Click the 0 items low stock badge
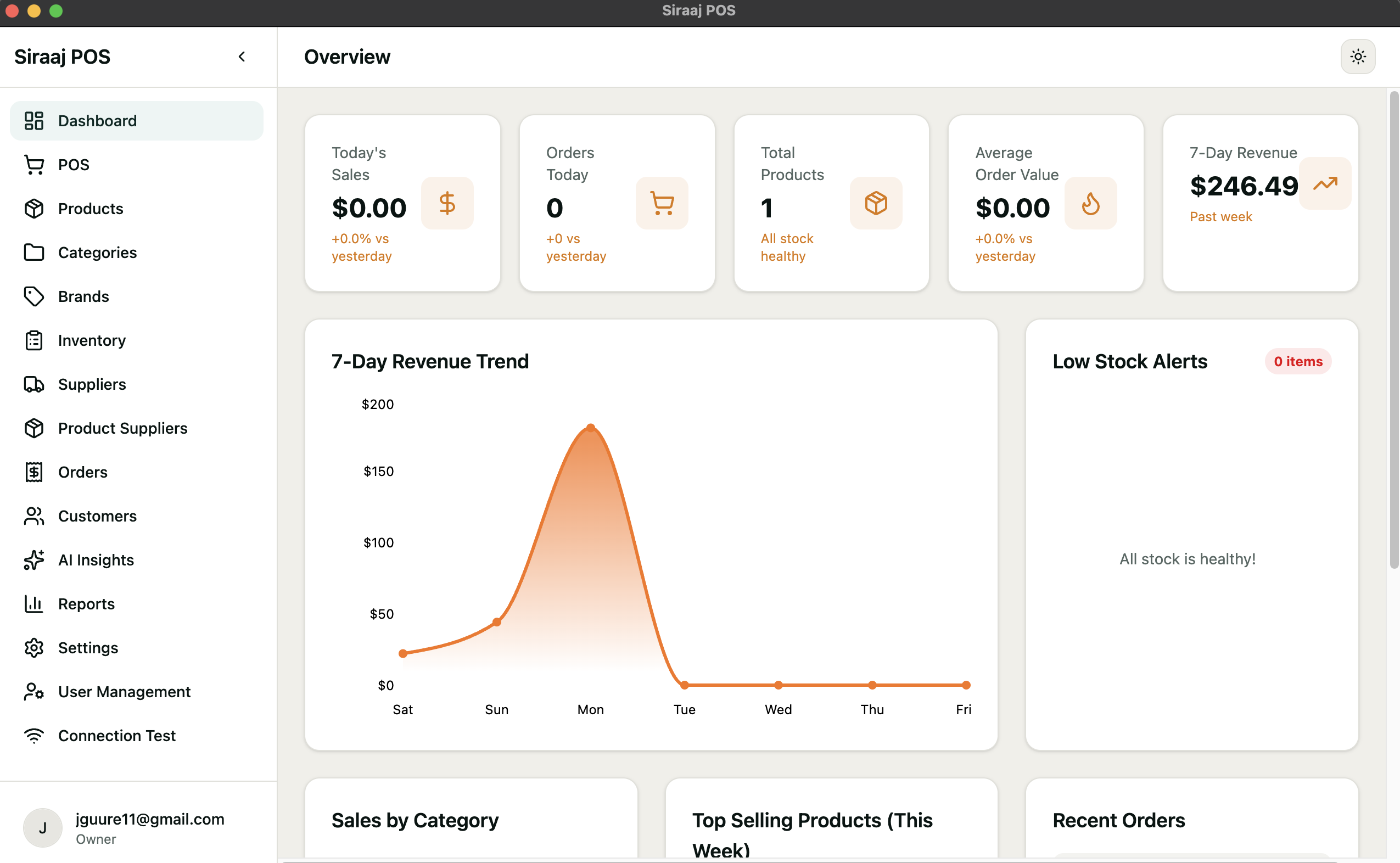Viewport: 1400px width, 863px height. (1298, 361)
